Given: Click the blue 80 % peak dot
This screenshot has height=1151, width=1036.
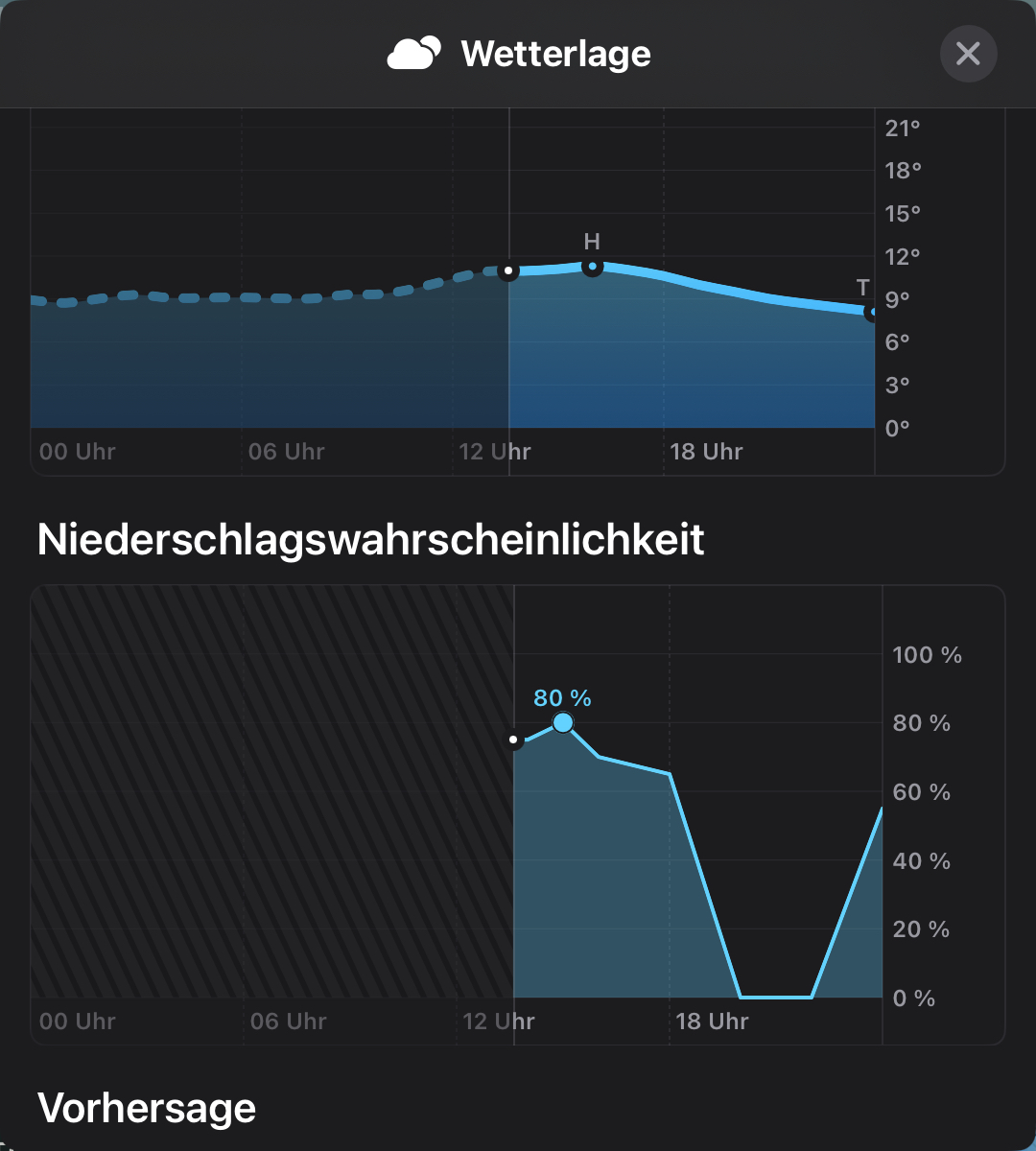Looking at the screenshot, I should pos(563,722).
